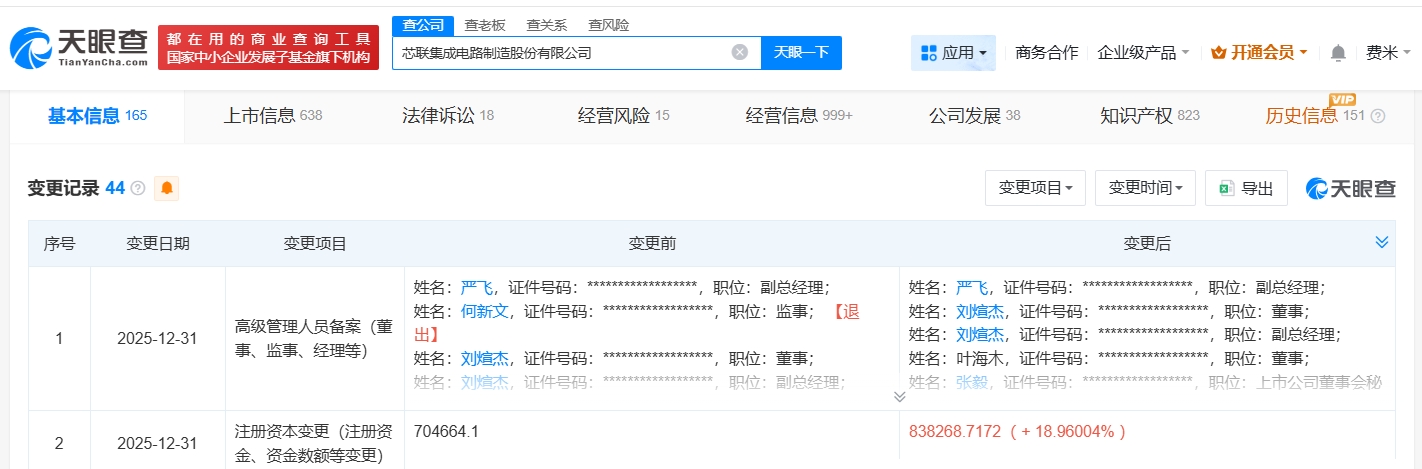
Task: Expand all rows with the blue double chevron
Action: (x=1381, y=242)
